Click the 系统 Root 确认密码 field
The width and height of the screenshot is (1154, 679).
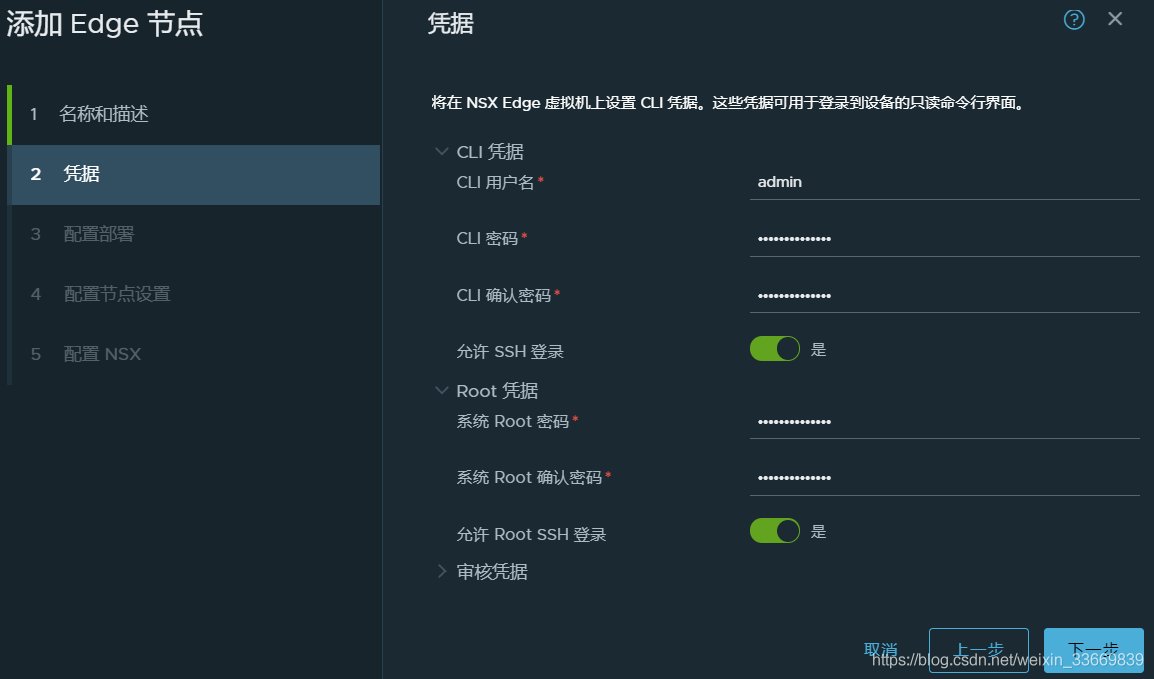tap(944, 478)
